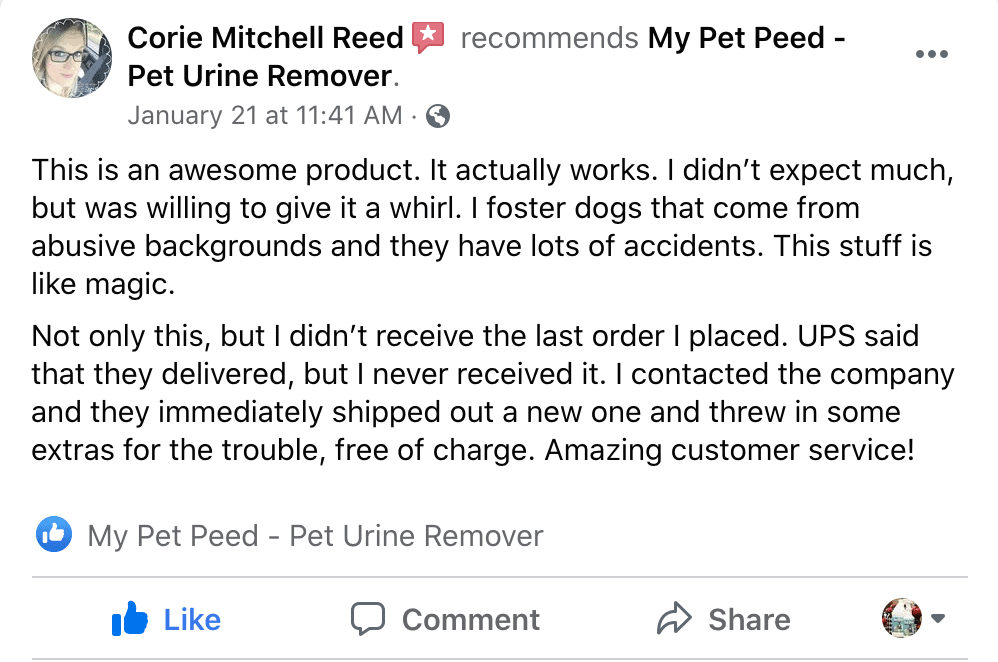Open the gray My Pet Peed reactor name beside the reaction

pos(315,535)
